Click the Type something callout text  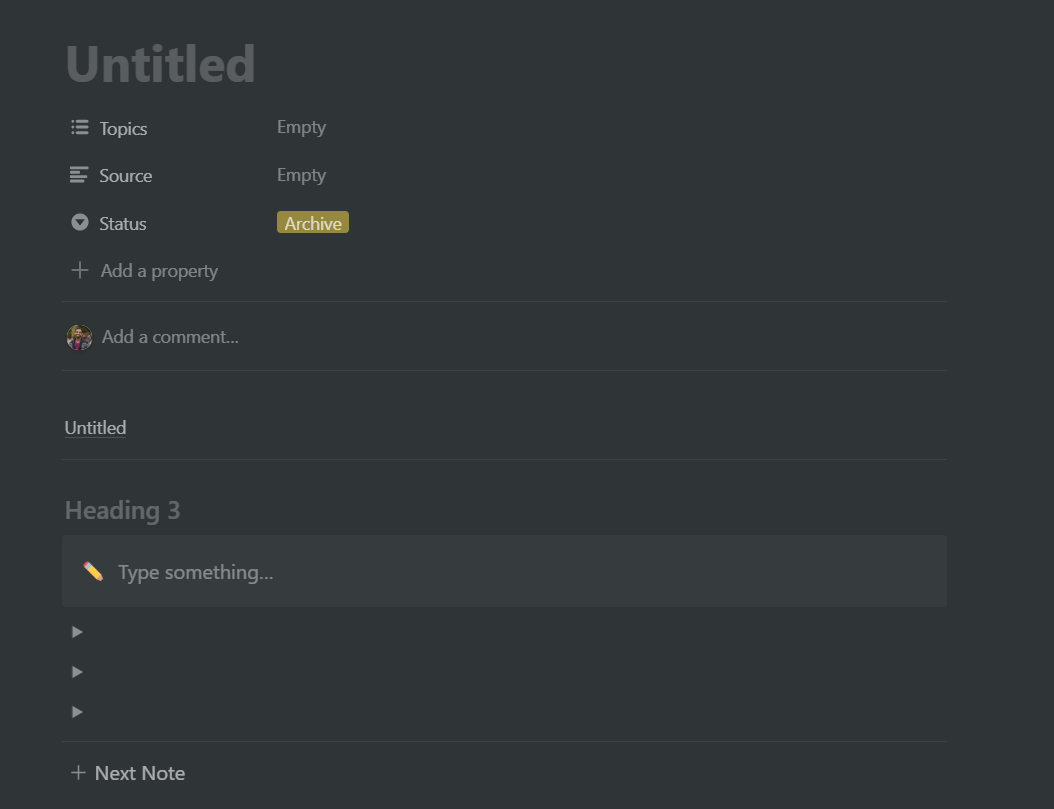(x=195, y=572)
